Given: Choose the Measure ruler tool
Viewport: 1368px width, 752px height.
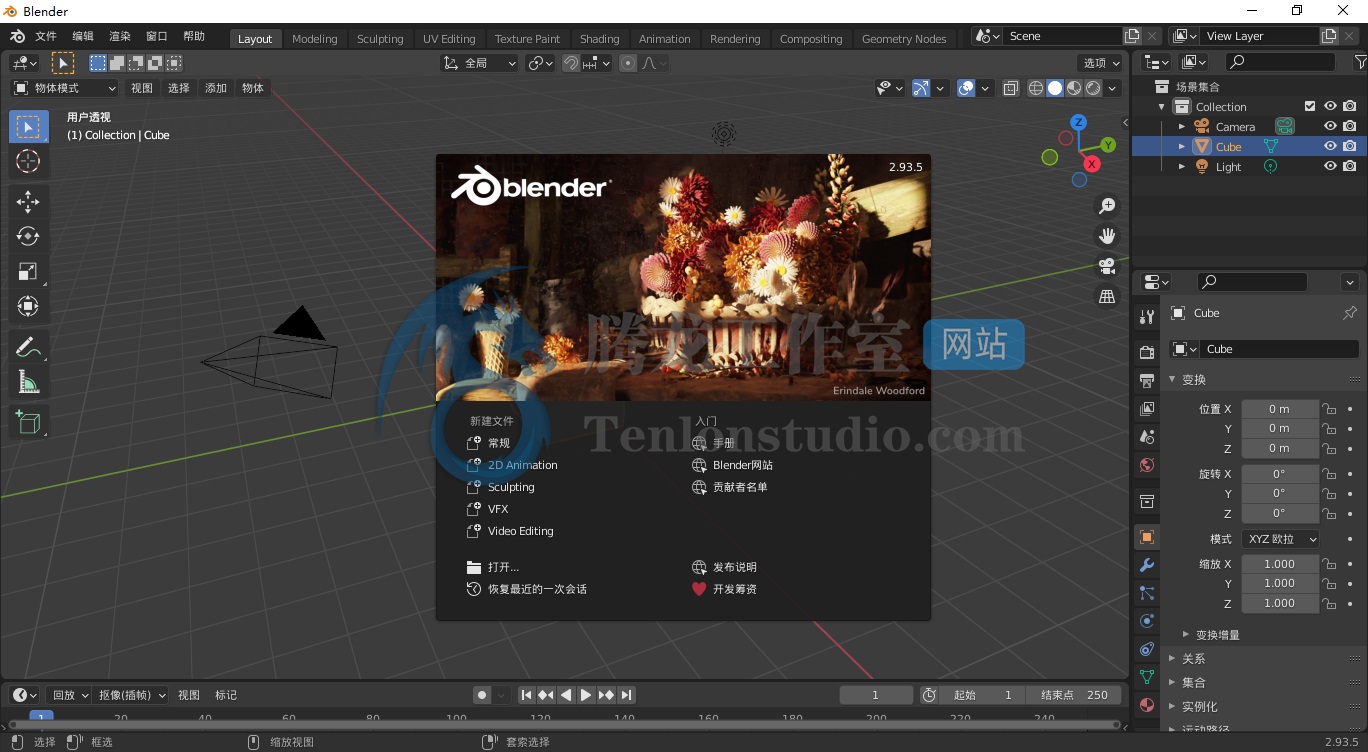Looking at the screenshot, I should [x=28, y=382].
